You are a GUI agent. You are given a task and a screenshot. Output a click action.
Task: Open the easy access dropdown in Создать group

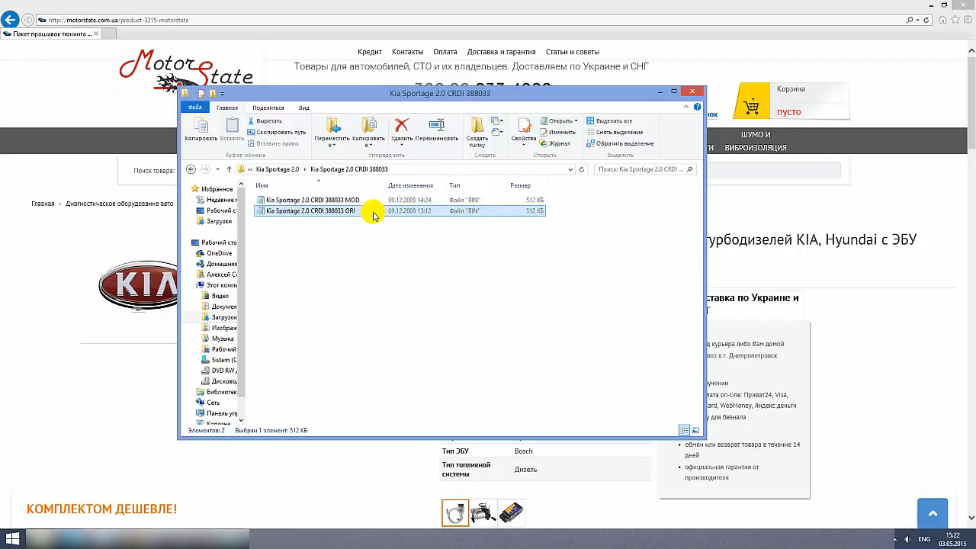[x=496, y=132]
